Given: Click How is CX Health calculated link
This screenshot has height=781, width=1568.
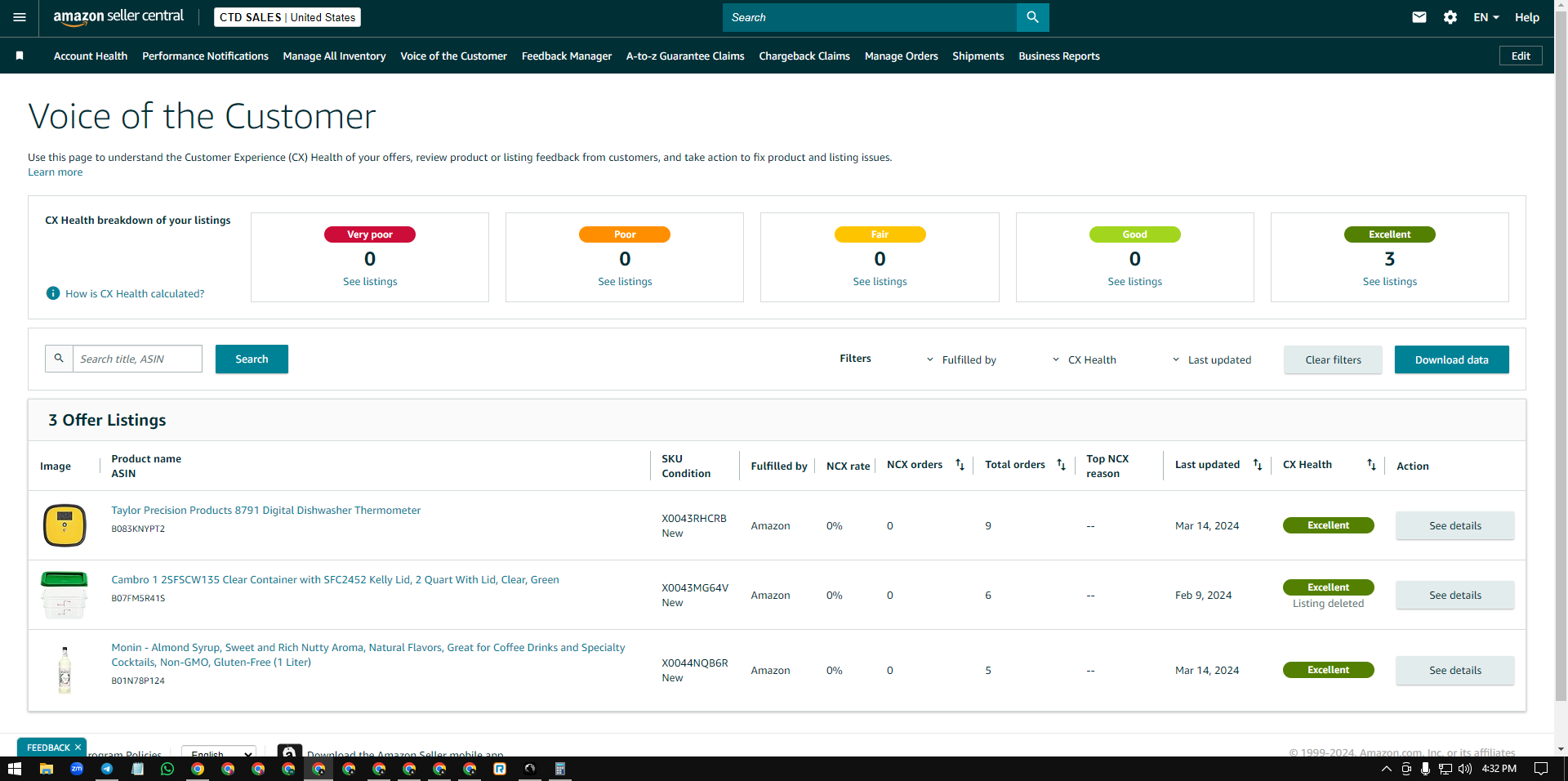Looking at the screenshot, I should pyautogui.click(x=135, y=293).
